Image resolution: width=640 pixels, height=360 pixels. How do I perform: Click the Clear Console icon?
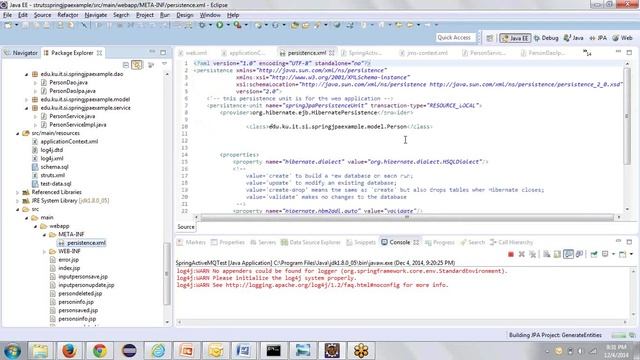547,254
